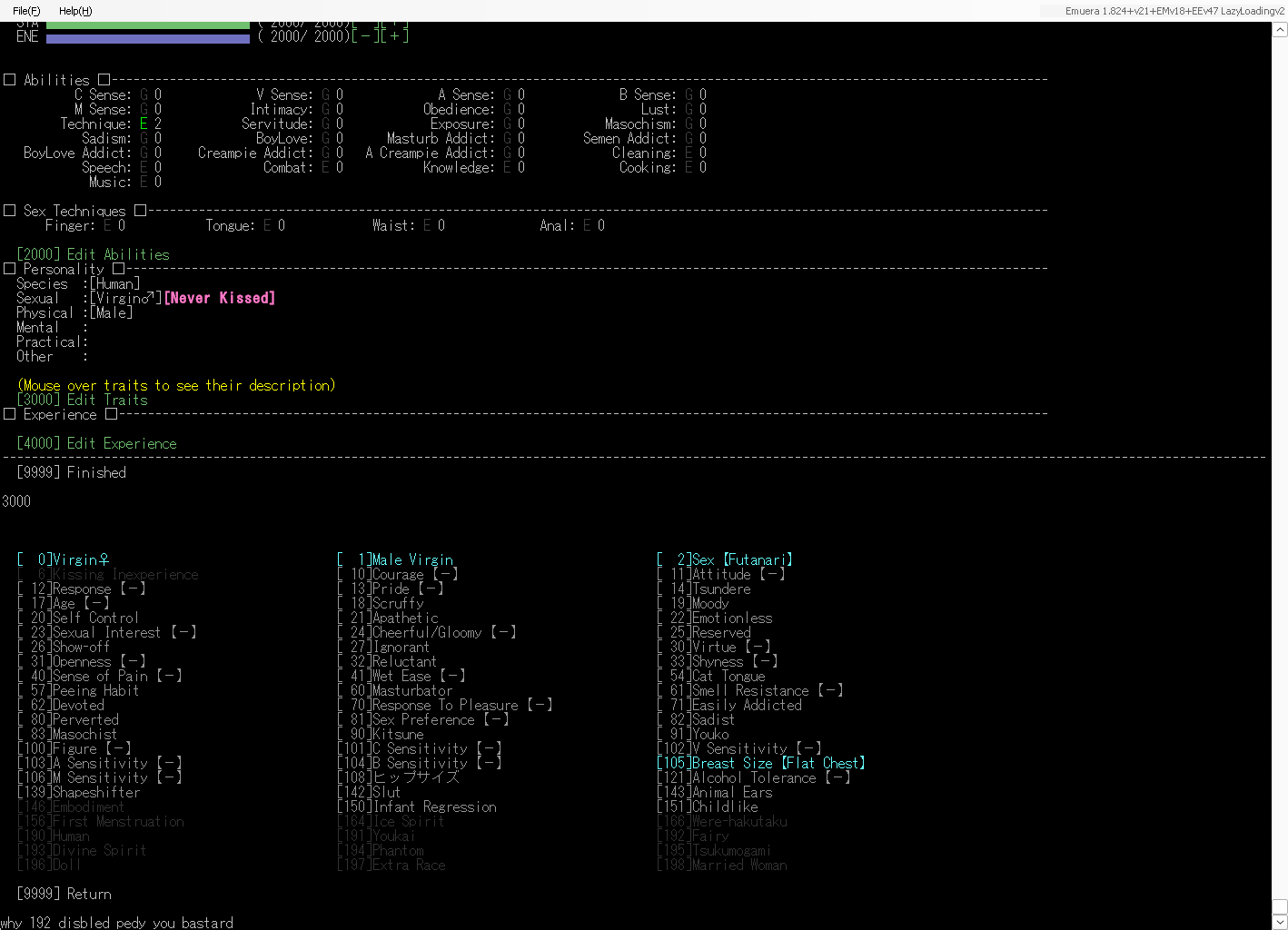Toggle the [1] Male Virgin trait
The height and width of the screenshot is (930, 1288).
coord(395,559)
